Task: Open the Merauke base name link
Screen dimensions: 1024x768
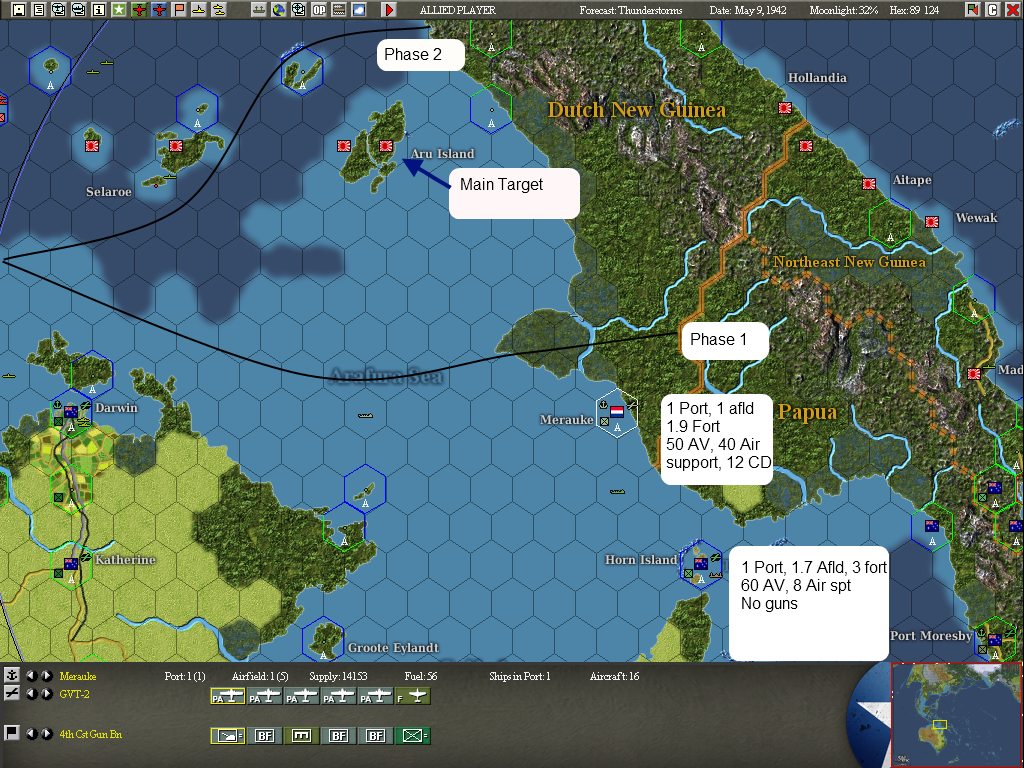Action: click(78, 676)
